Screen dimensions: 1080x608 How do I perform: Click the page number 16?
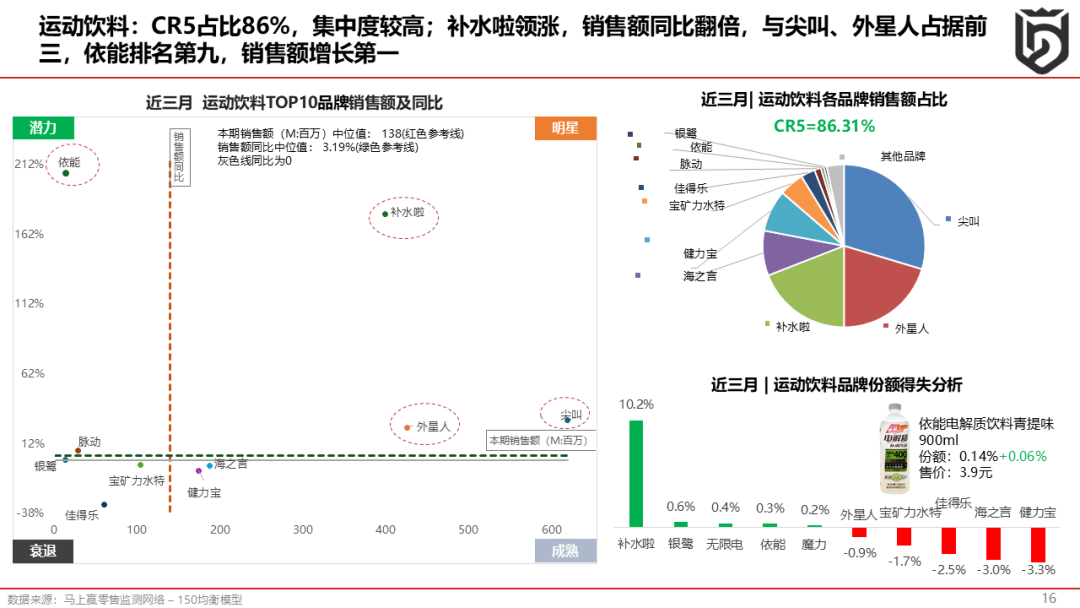[x=1049, y=598]
